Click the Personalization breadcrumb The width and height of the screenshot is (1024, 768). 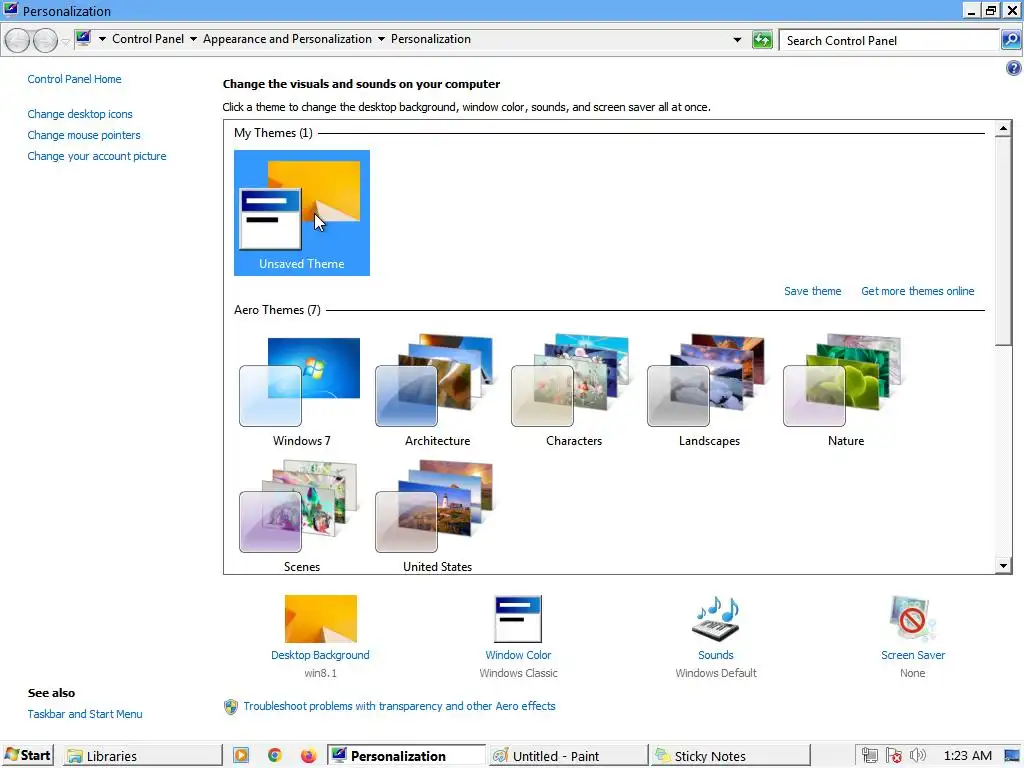(430, 39)
